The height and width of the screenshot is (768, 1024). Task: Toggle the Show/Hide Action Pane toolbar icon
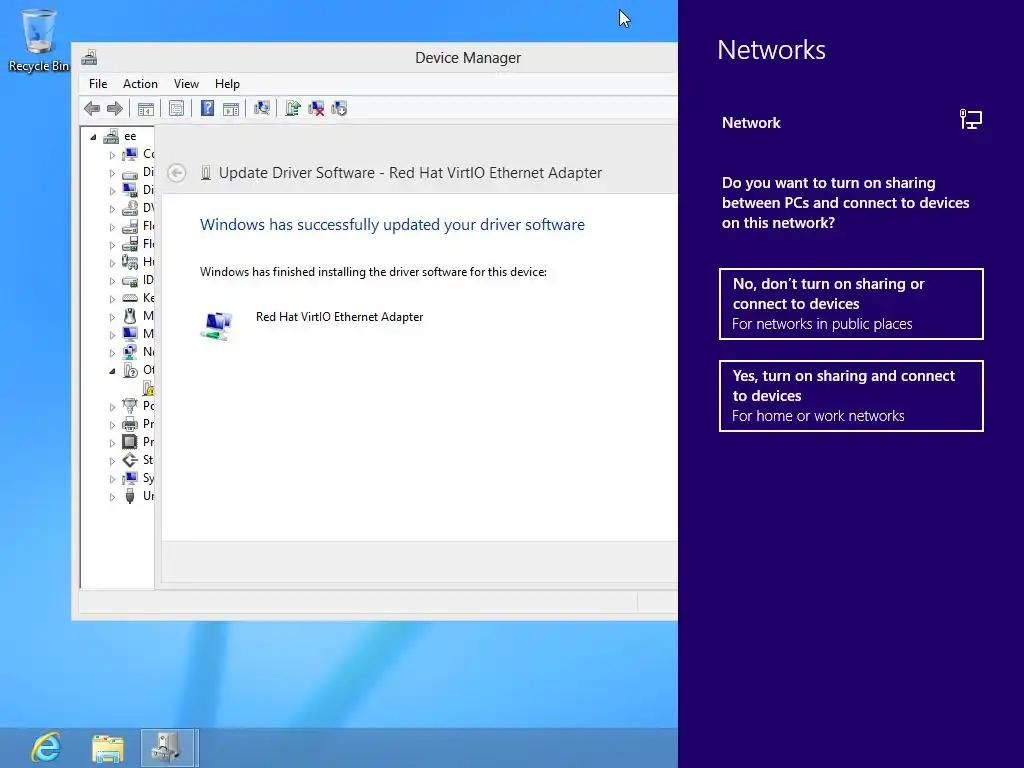click(x=231, y=108)
